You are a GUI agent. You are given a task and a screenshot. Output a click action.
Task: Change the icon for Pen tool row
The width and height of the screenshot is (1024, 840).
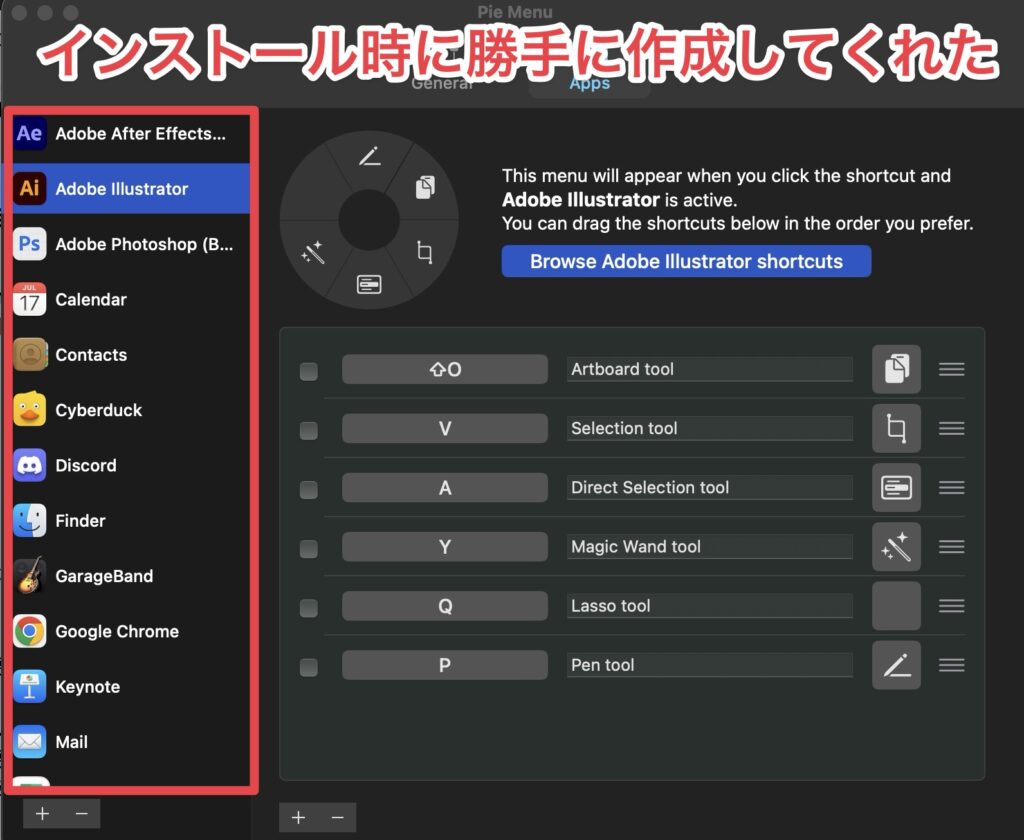[x=897, y=665]
